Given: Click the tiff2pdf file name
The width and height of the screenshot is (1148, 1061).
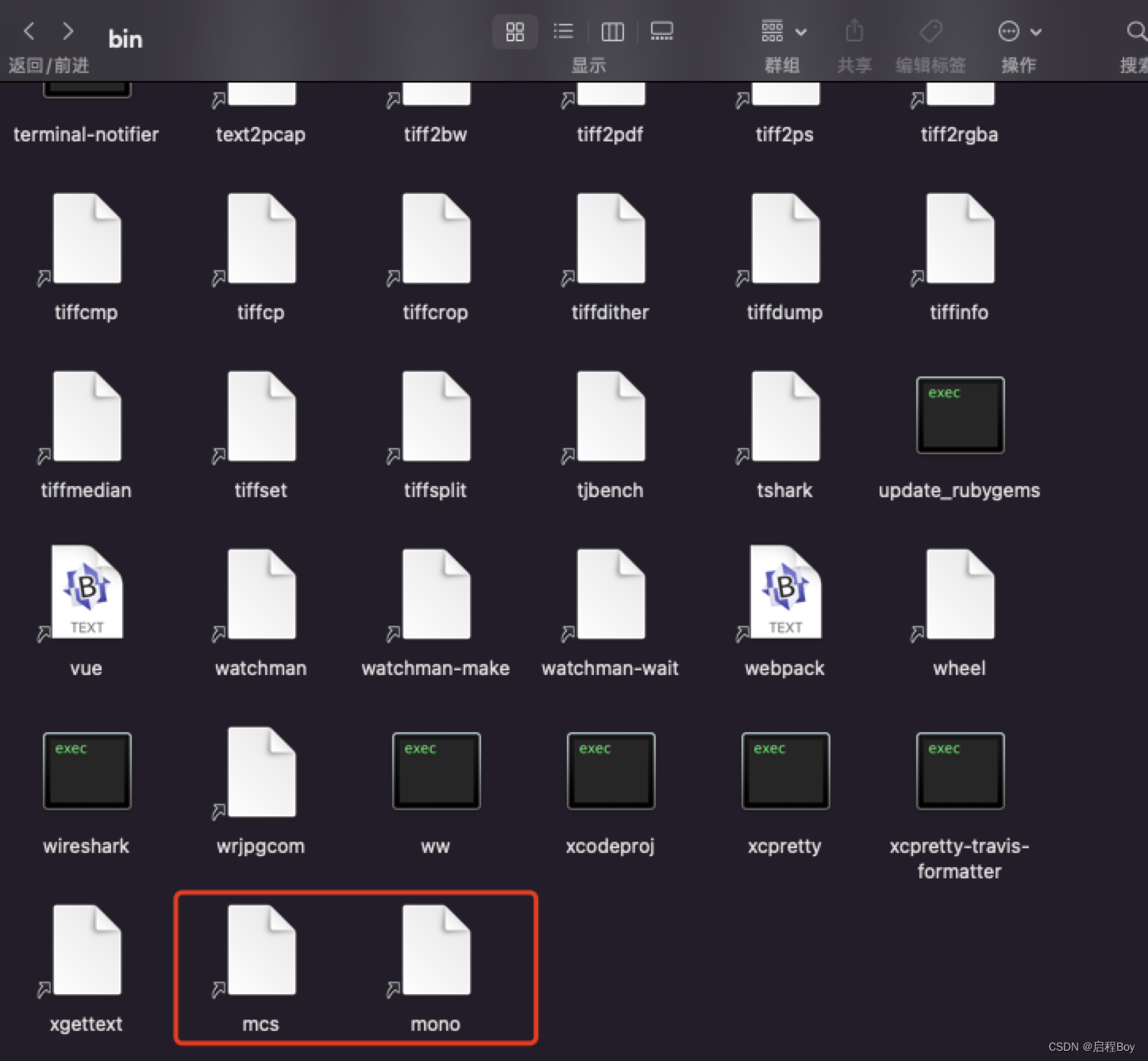Looking at the screenshot, I should point(610,135).
